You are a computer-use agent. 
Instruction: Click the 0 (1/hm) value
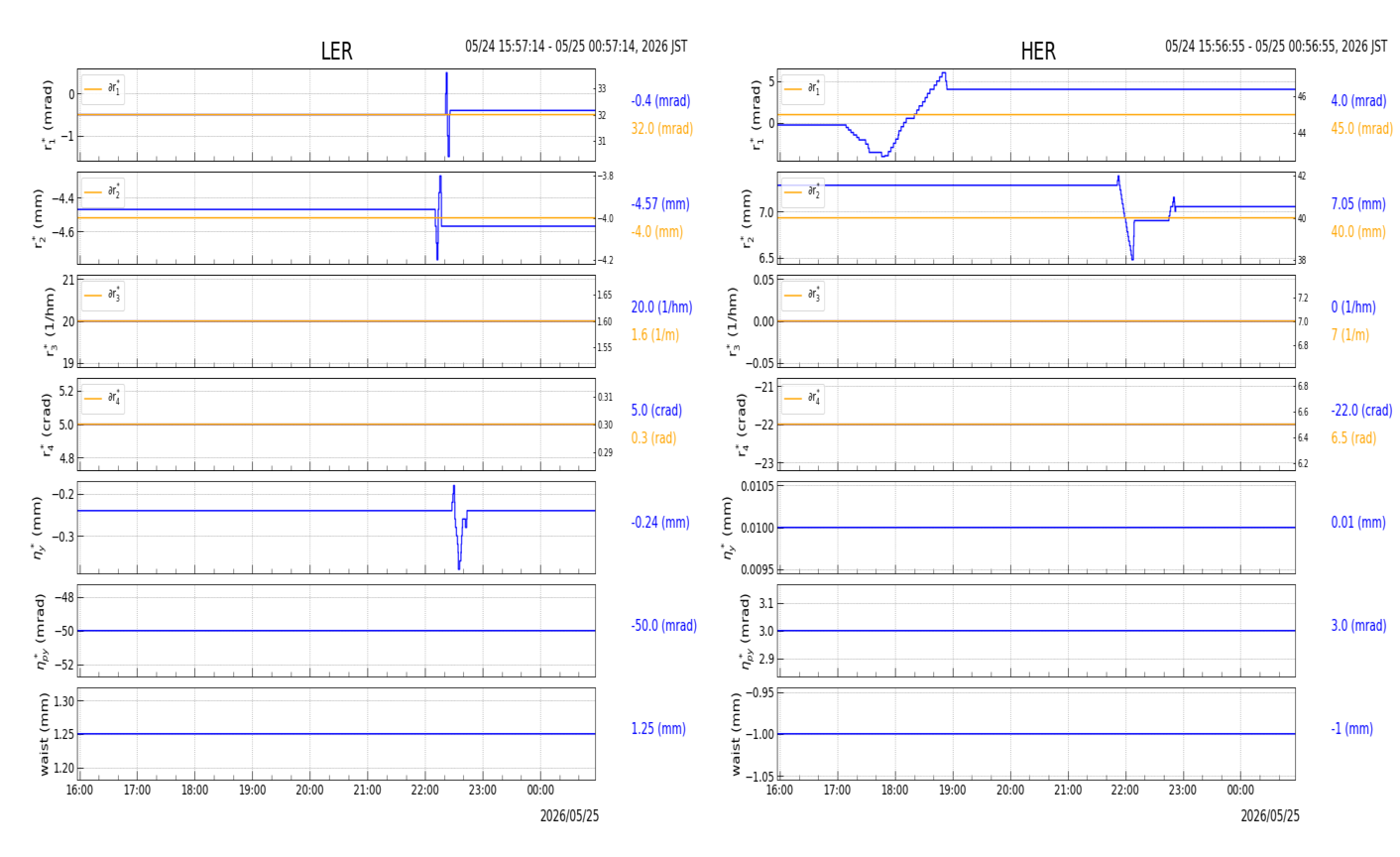tap(1353, 306)
